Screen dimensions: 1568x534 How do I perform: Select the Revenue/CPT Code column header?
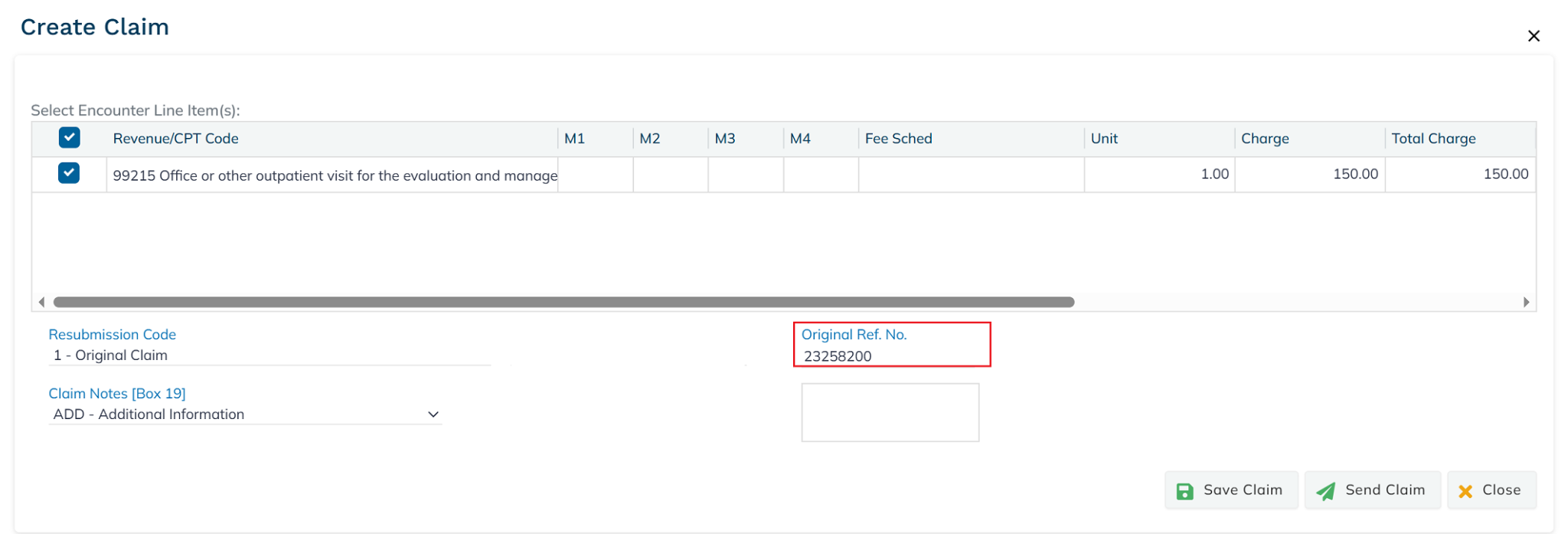click(x=176, y=139)
